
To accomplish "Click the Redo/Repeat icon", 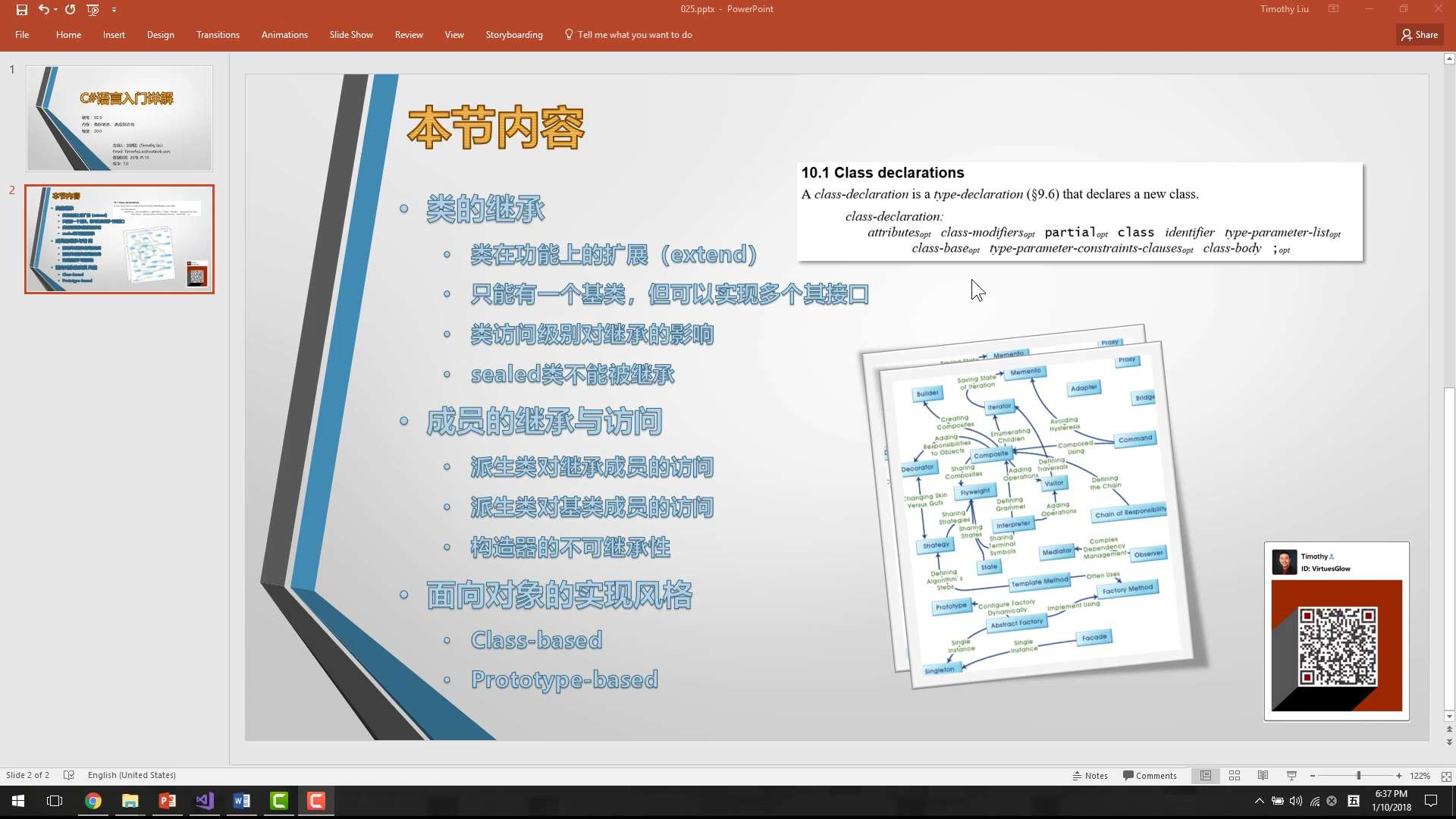I will (70, 10).
